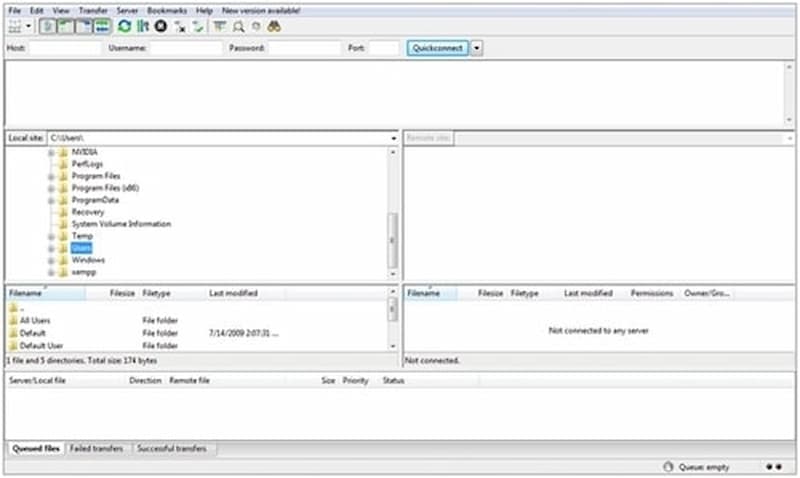This screenshot has height=478, width=800.
Task: Open the Edit menu
Action: coord(36,10)
